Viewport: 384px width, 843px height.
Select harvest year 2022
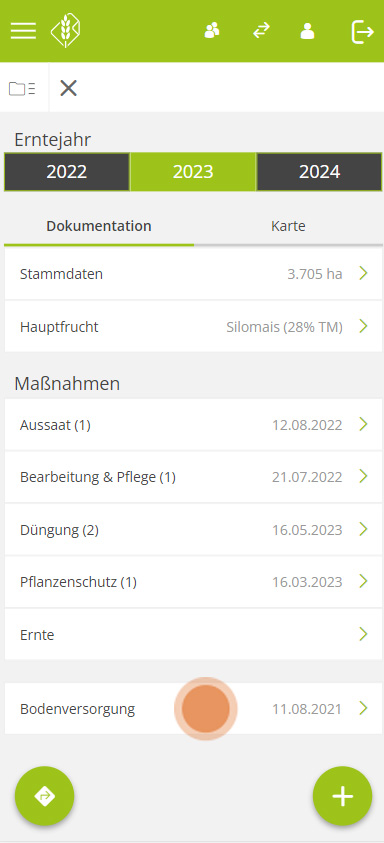tap(67, 172)
